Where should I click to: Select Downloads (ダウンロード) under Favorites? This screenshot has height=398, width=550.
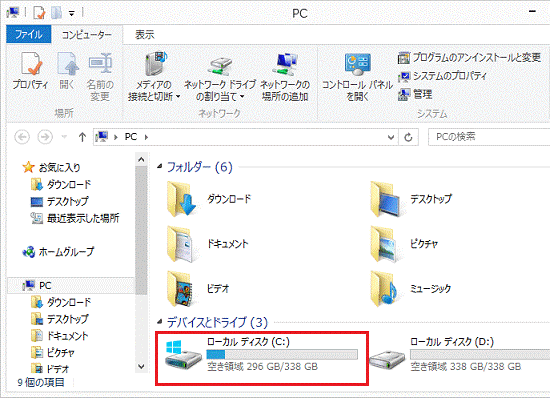click(x=61, y=184)
